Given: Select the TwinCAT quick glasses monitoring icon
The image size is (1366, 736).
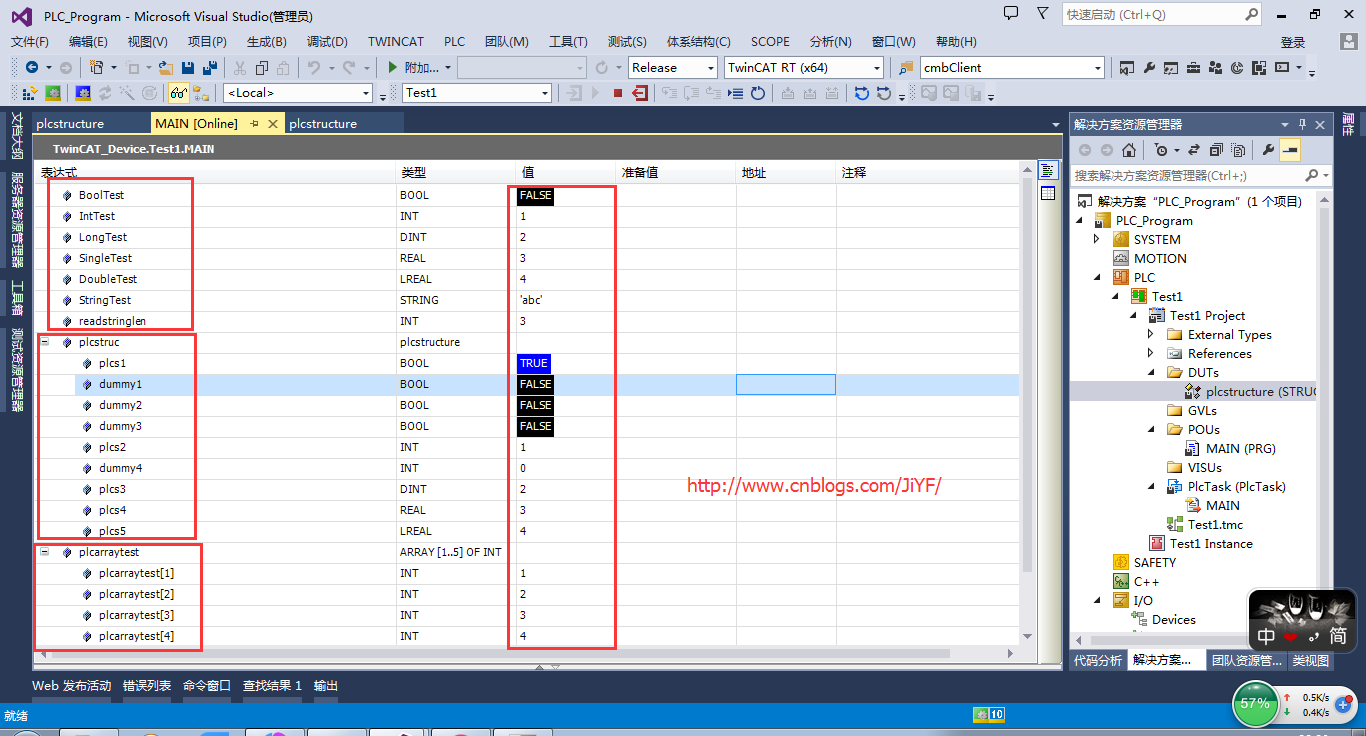Looking at the screenshot, I should tap(178, 91).
